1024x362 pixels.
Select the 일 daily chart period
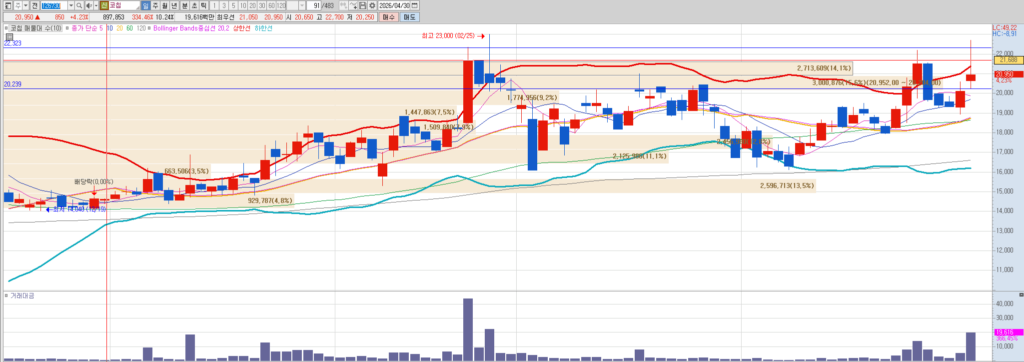[x=146, y=5]
